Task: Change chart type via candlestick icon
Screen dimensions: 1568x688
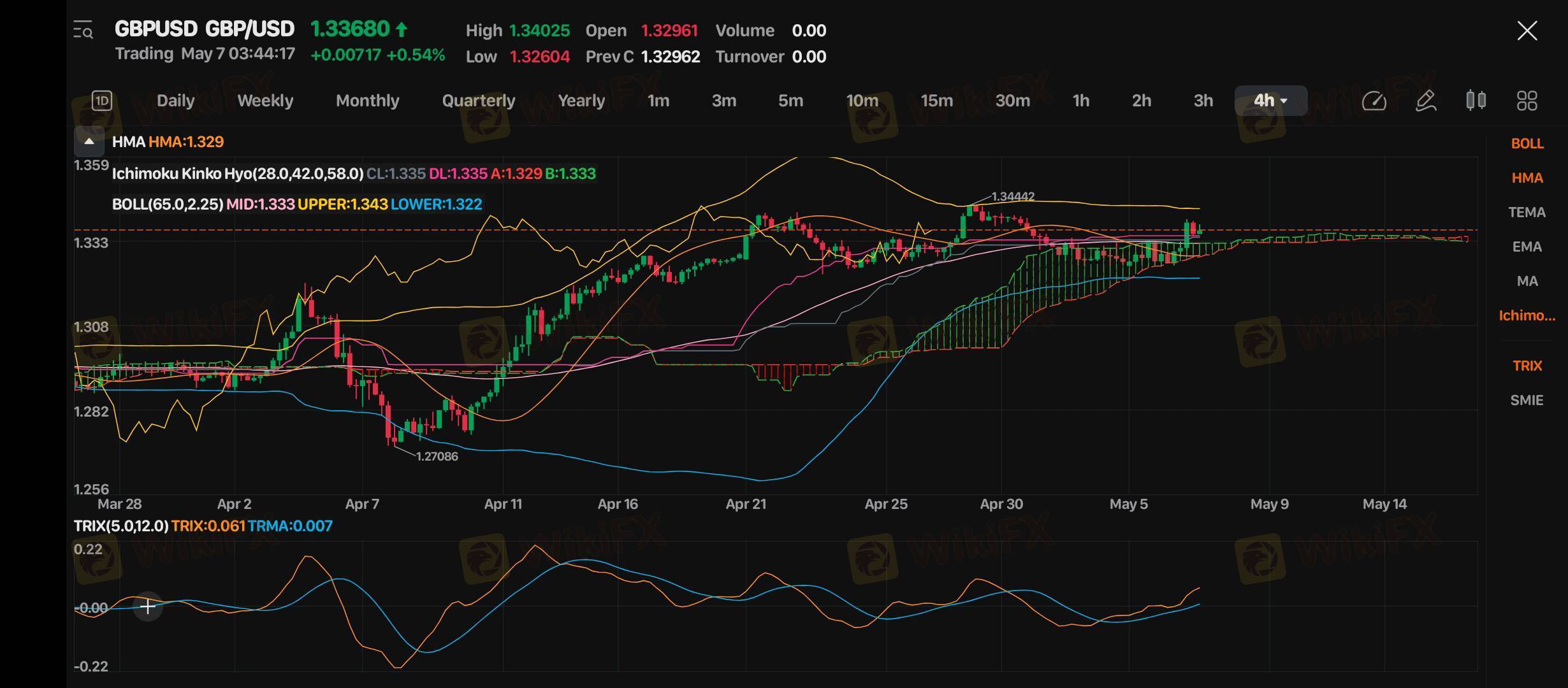Action: pyautogui.click(x=1476, y=101)
